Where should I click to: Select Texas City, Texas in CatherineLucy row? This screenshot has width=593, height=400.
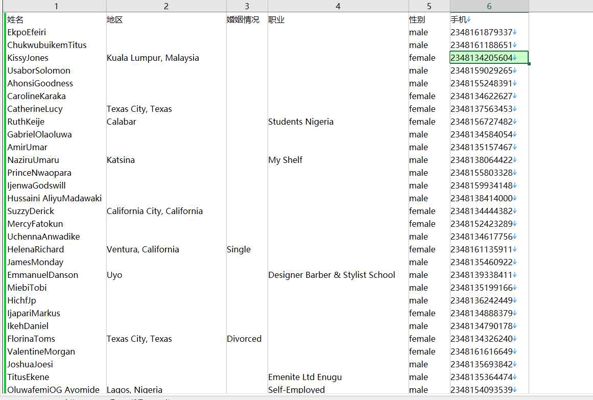coord(166,109)
